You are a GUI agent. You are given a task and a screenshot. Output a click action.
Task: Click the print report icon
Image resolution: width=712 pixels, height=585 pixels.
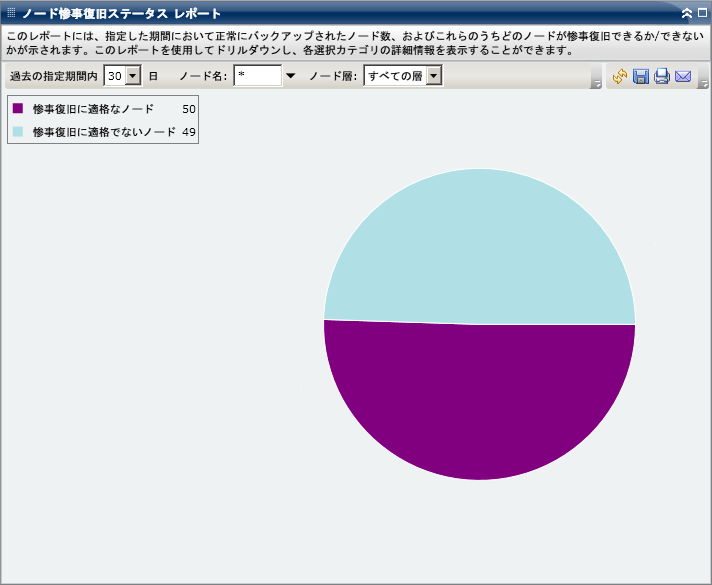(x=662, y=77)
